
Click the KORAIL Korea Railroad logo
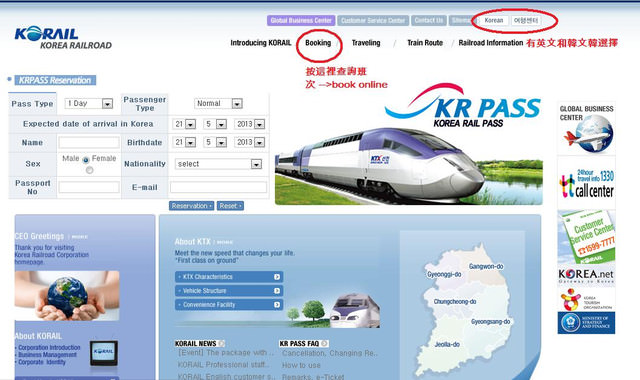click(x=63, y=38)
